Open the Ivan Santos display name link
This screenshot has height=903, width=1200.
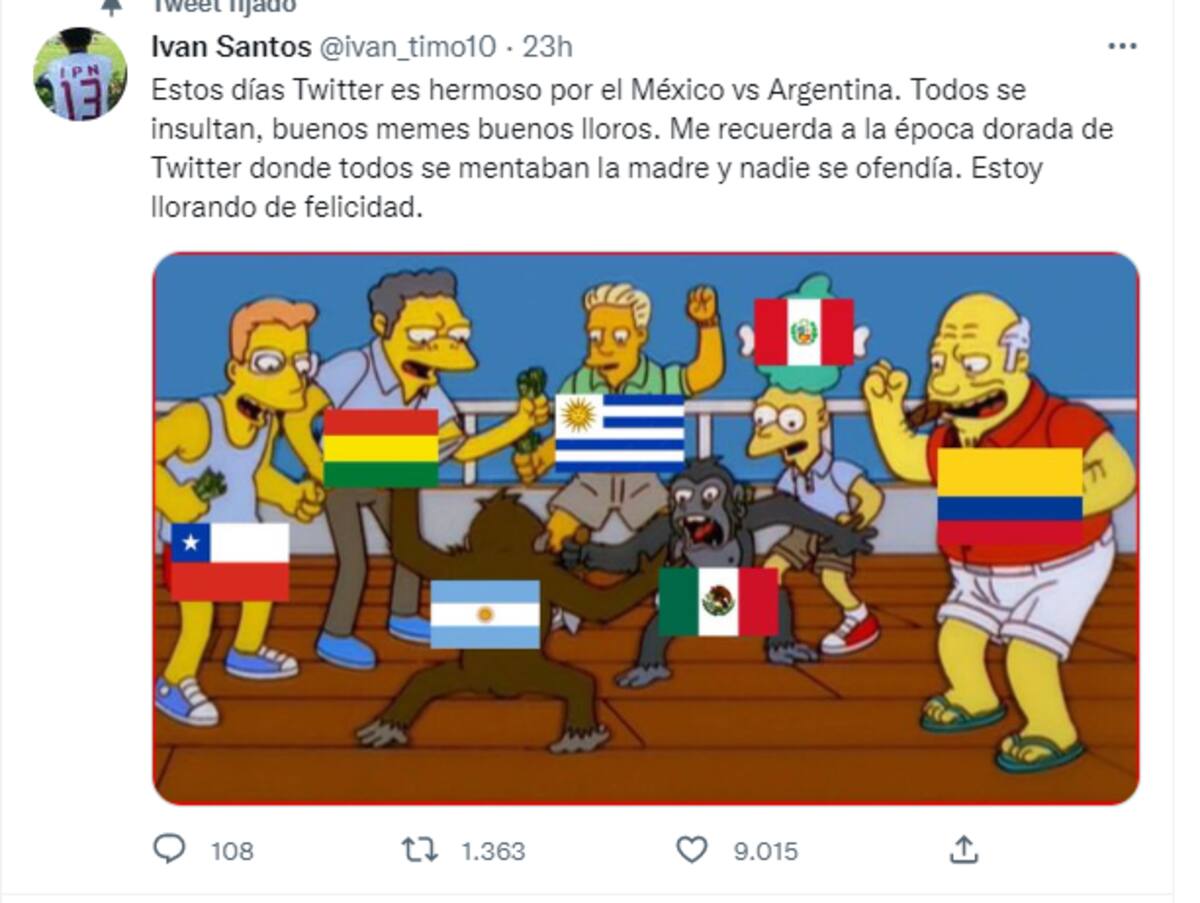click(x=231, y=46)
